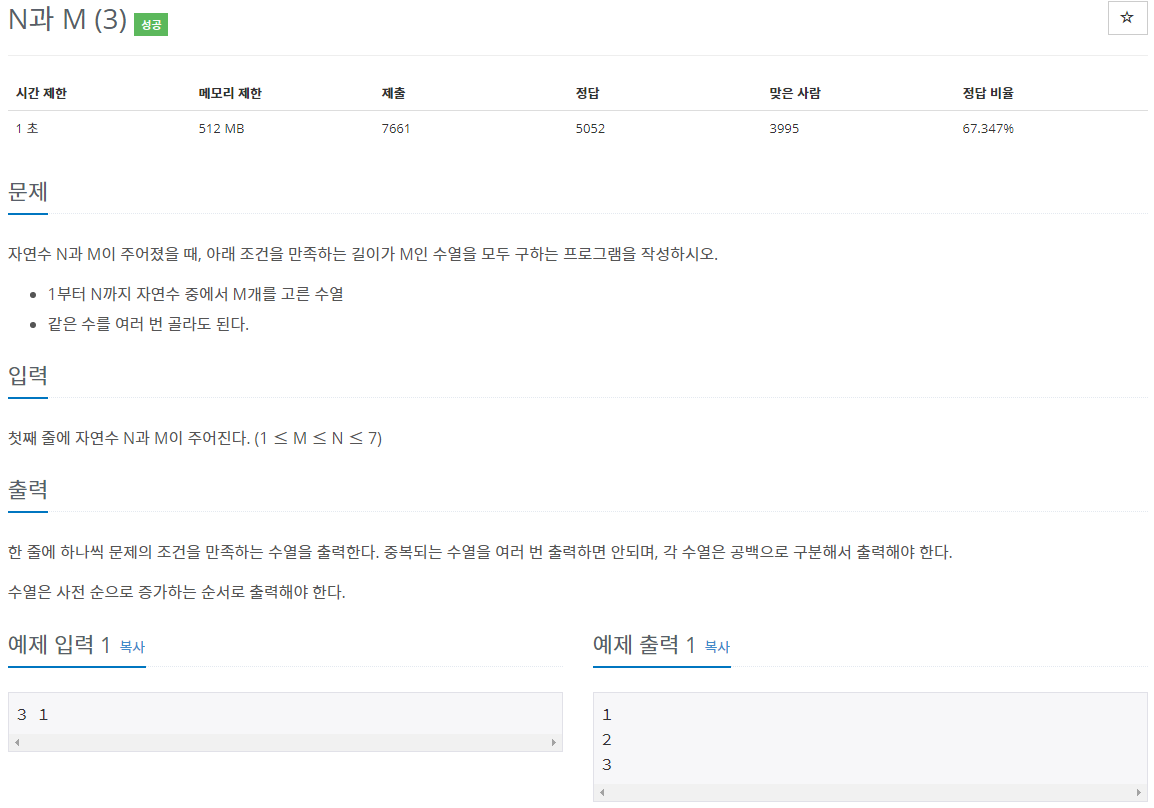Copy example output 1 via 복사 link
The width and height of the screenshot is (1154, 808).
click(x=718, y=647)
